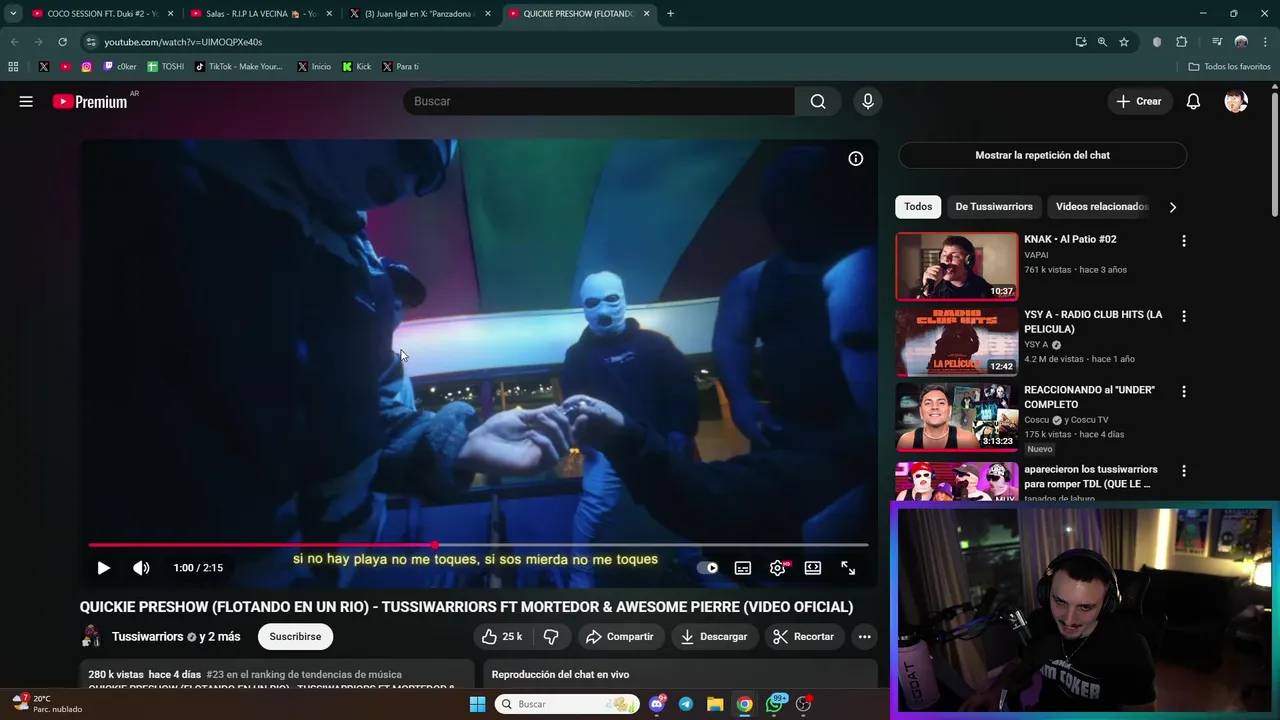Open YSY A - RADIO CLUB HITS video title
The height and width of the screenshot is (720, 1280).
[1093, 322]
